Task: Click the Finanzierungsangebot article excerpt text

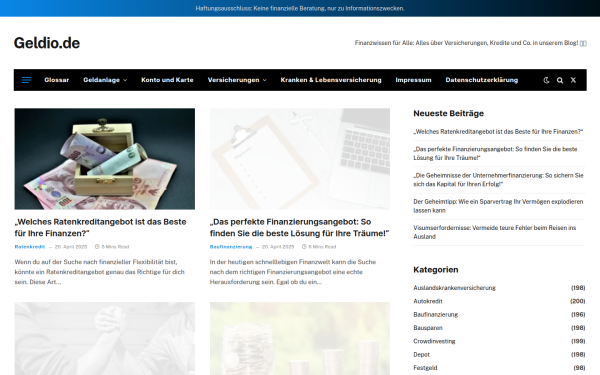Action: click(x=293, y=272)
